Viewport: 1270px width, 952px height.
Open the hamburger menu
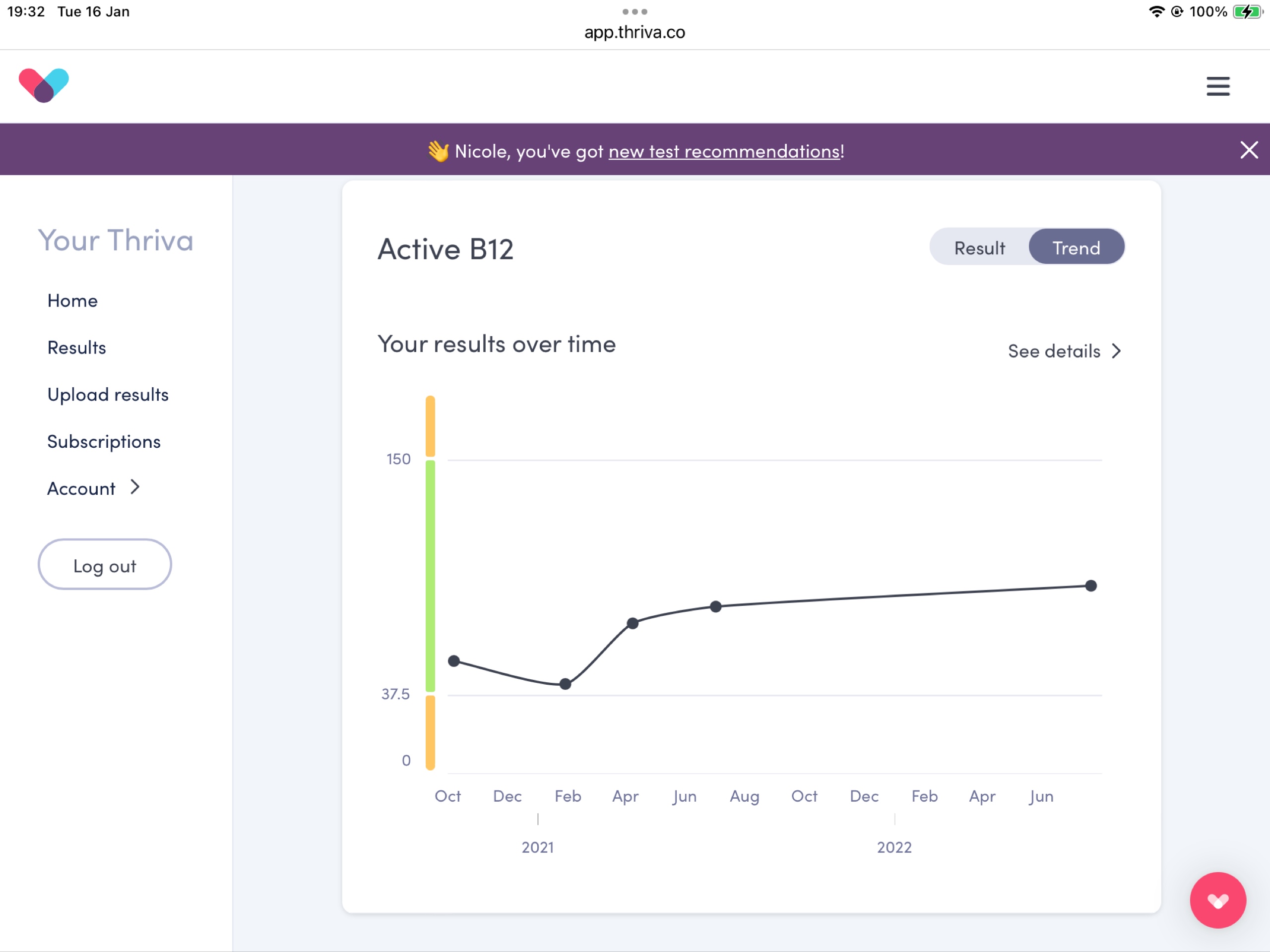point(1218,86)
